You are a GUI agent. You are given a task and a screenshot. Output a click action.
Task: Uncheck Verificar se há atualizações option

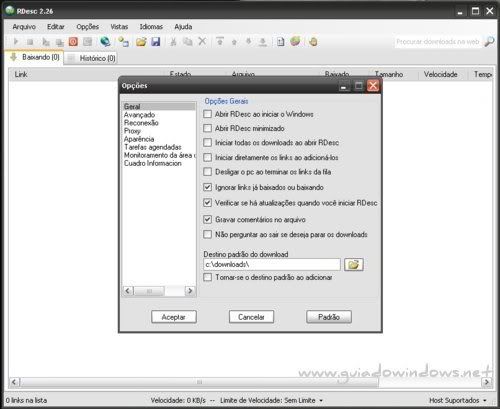pyautogui.click(x=207, y=202)
